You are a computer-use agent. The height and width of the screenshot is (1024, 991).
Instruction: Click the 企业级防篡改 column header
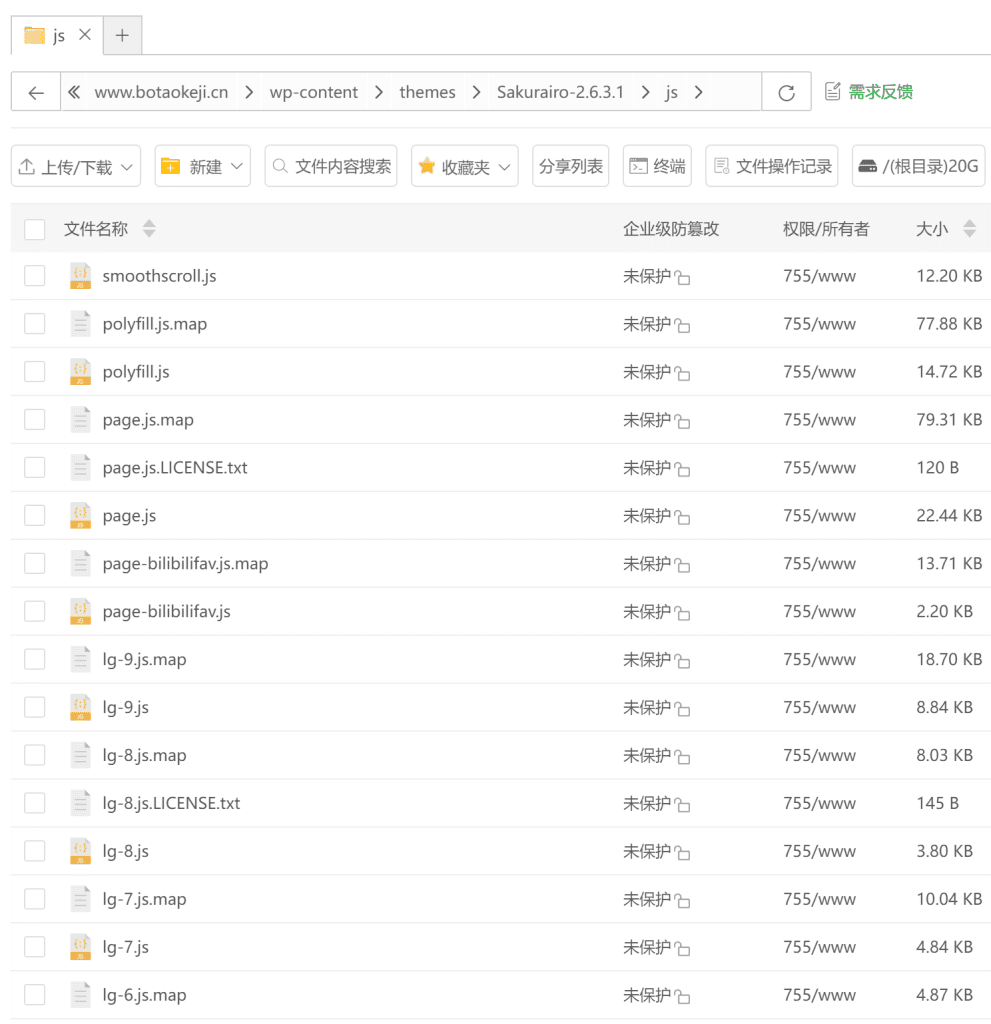click(x=671, y=229)
